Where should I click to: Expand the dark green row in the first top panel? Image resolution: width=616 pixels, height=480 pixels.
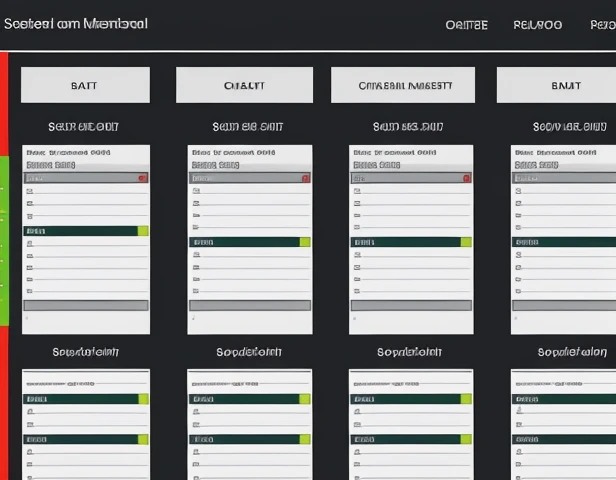80,230
